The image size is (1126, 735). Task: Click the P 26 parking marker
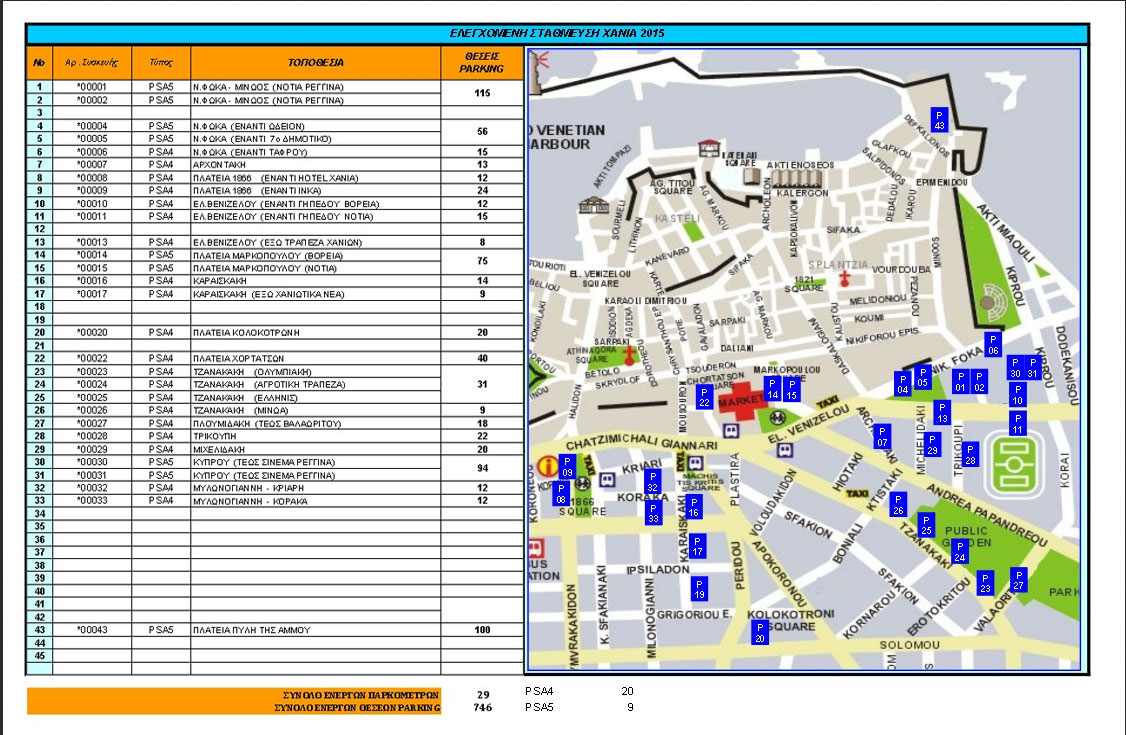click(x=898, y=505)
